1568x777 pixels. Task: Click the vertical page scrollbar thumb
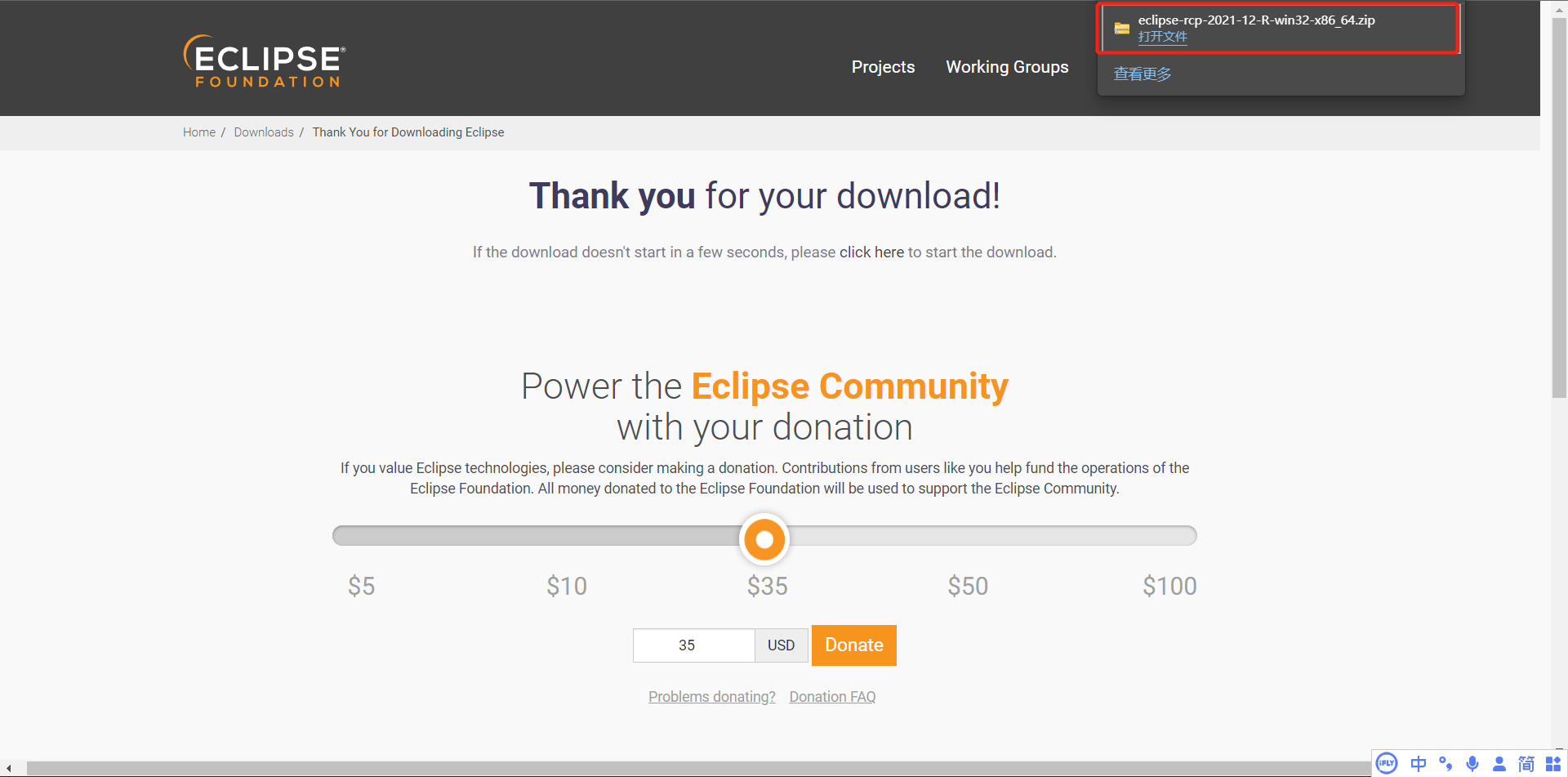coord(1559,208)
